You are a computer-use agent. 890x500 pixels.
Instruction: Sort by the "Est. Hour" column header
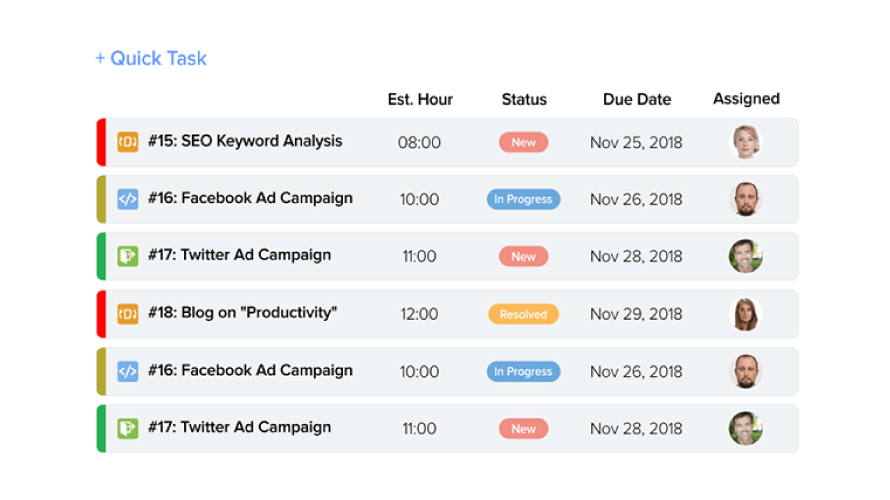point(420,99)
